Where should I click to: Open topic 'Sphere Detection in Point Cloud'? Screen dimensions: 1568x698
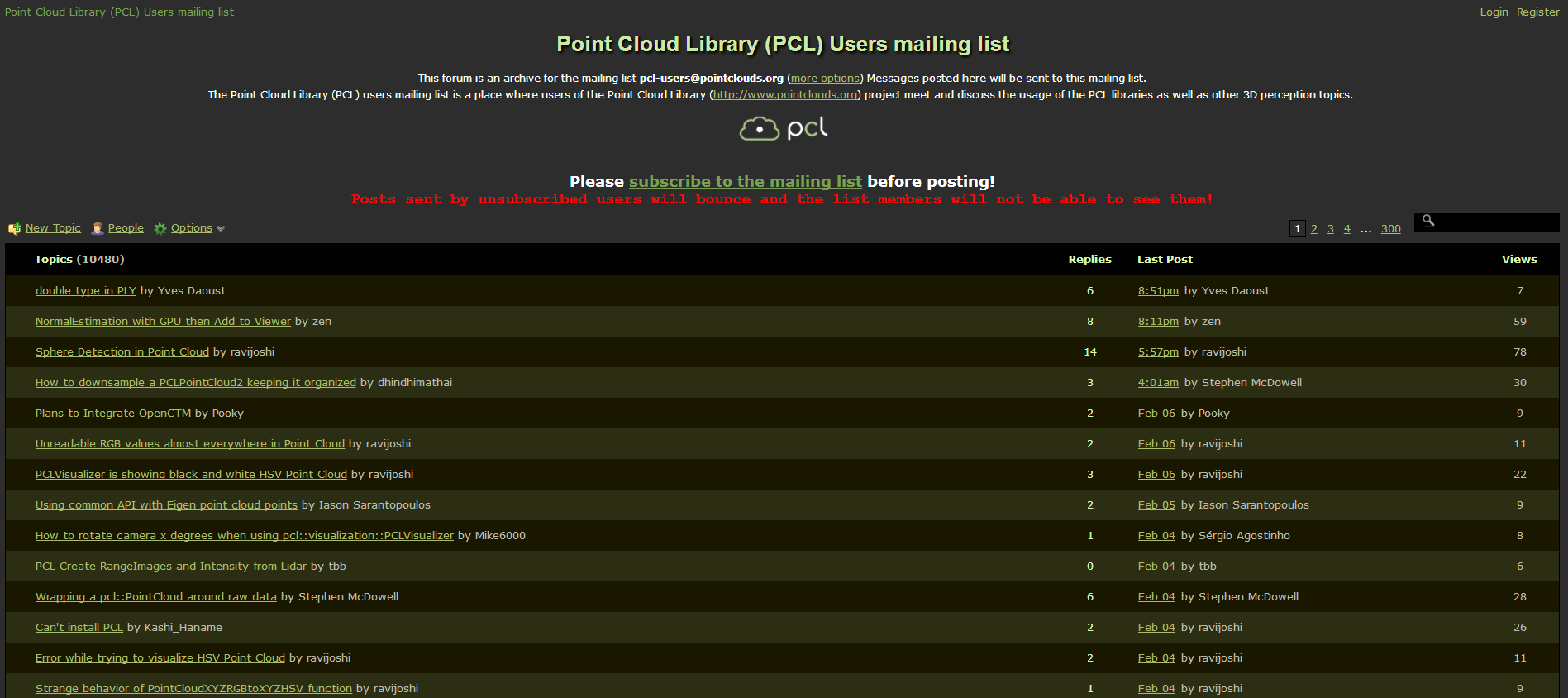coord(122,352)
